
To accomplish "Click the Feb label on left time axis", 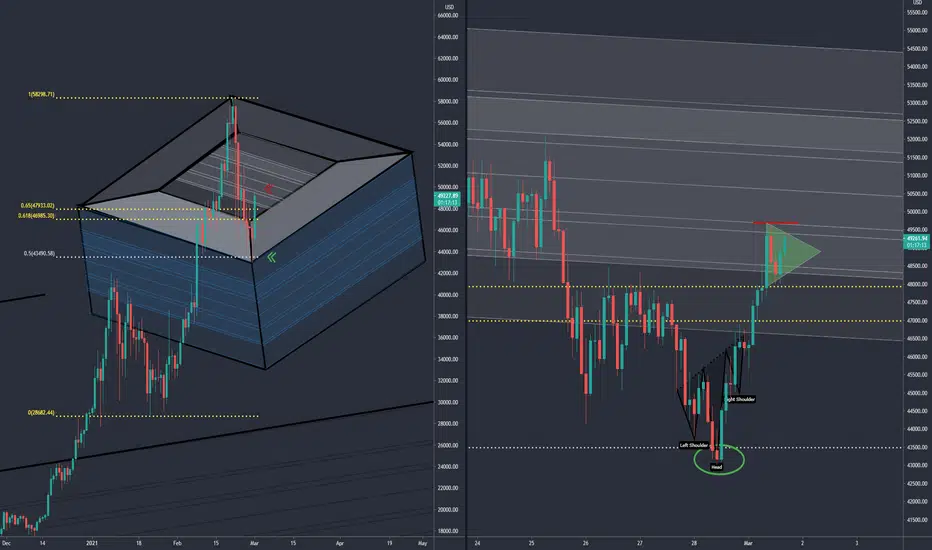I will click(177, 543).
